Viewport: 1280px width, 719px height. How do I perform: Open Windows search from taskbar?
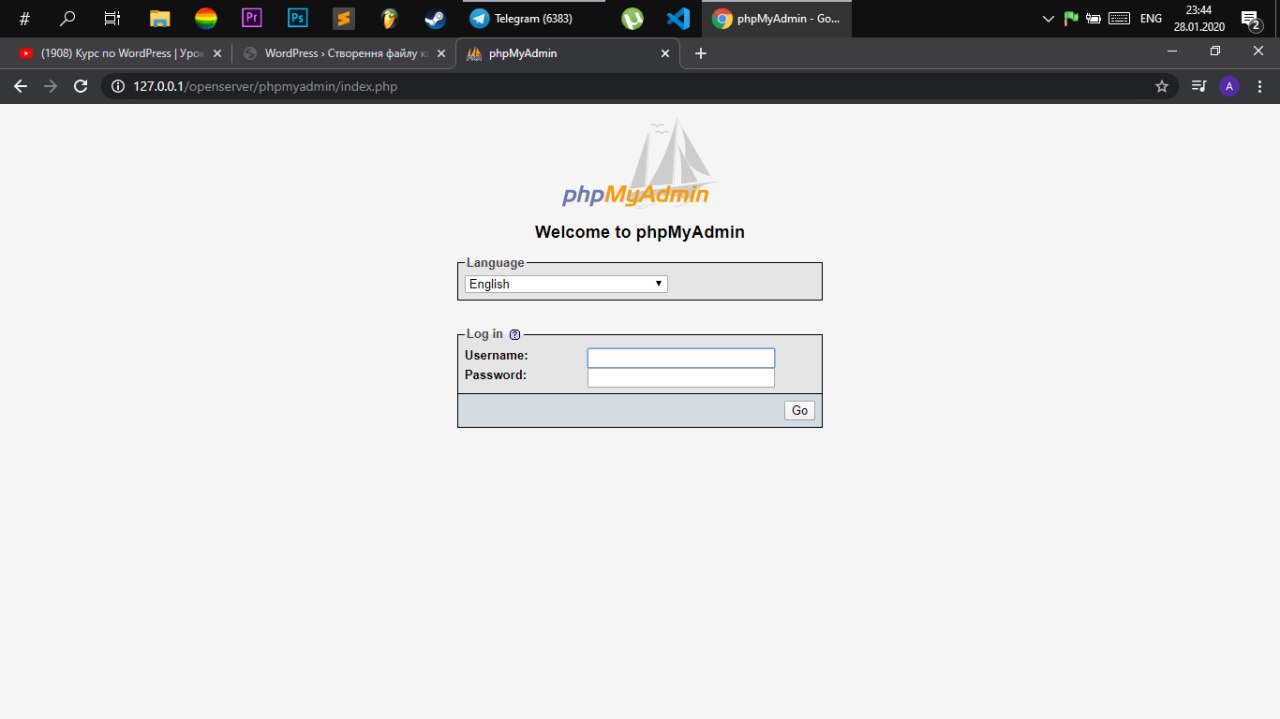pos(68,18)
